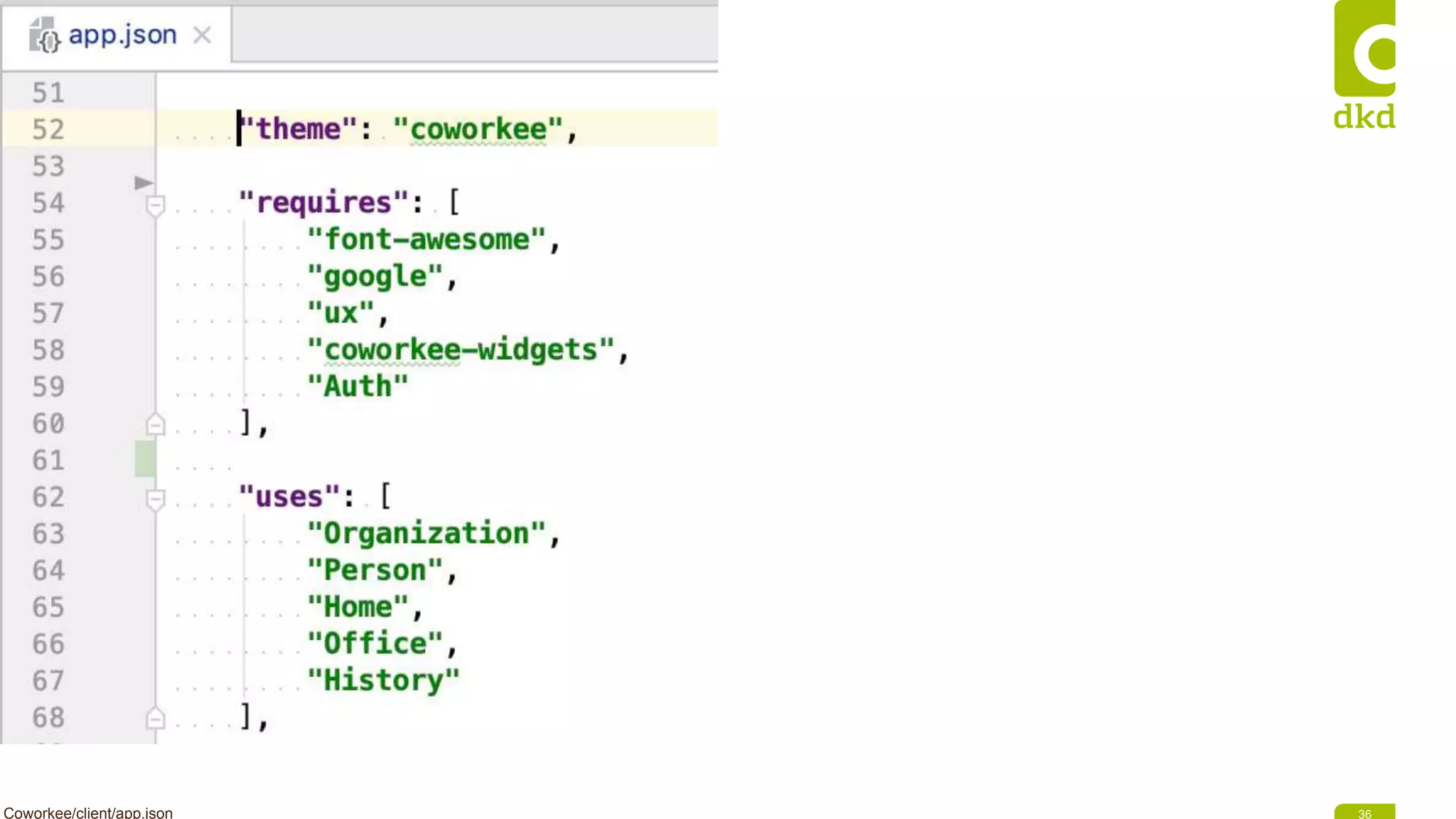The image size is (1456, 819).
Task: Collapse fold end marker at line 60
Action: coord(155,424)
